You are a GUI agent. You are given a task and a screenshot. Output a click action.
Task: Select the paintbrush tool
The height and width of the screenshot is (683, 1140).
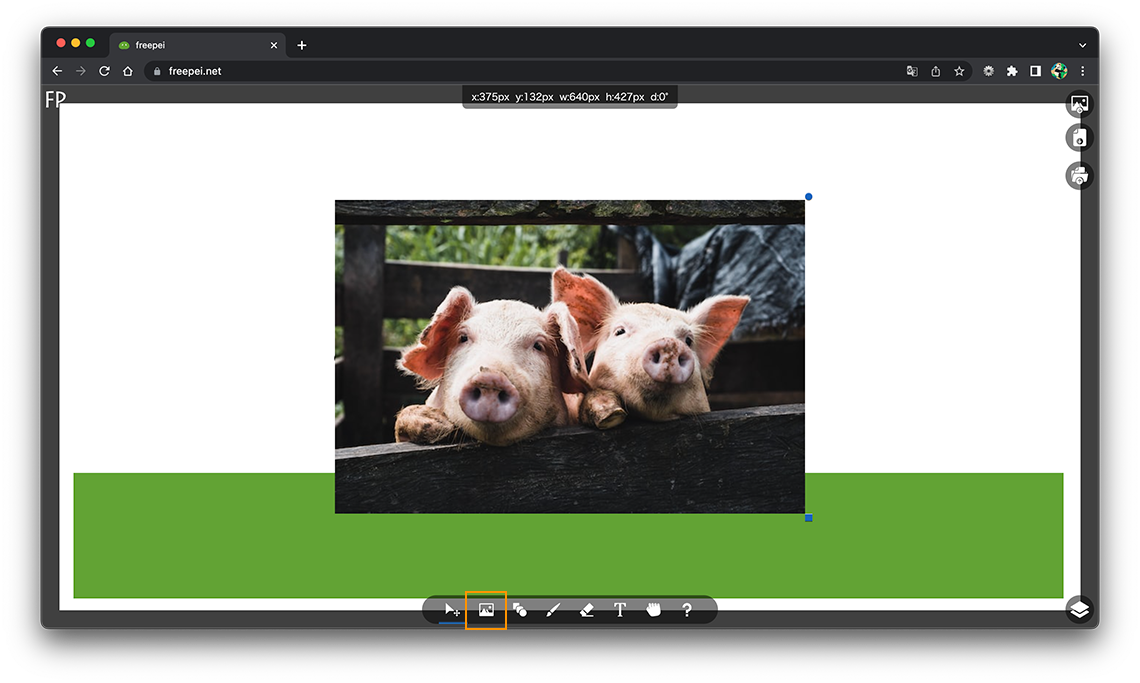click(x=553, y=610)
